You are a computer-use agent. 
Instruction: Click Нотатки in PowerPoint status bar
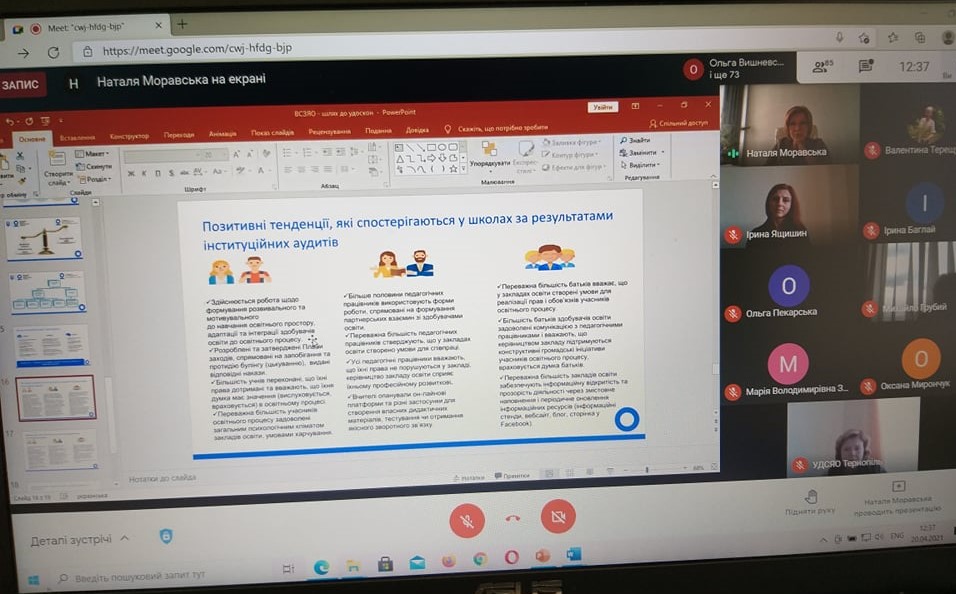(469, 478)
